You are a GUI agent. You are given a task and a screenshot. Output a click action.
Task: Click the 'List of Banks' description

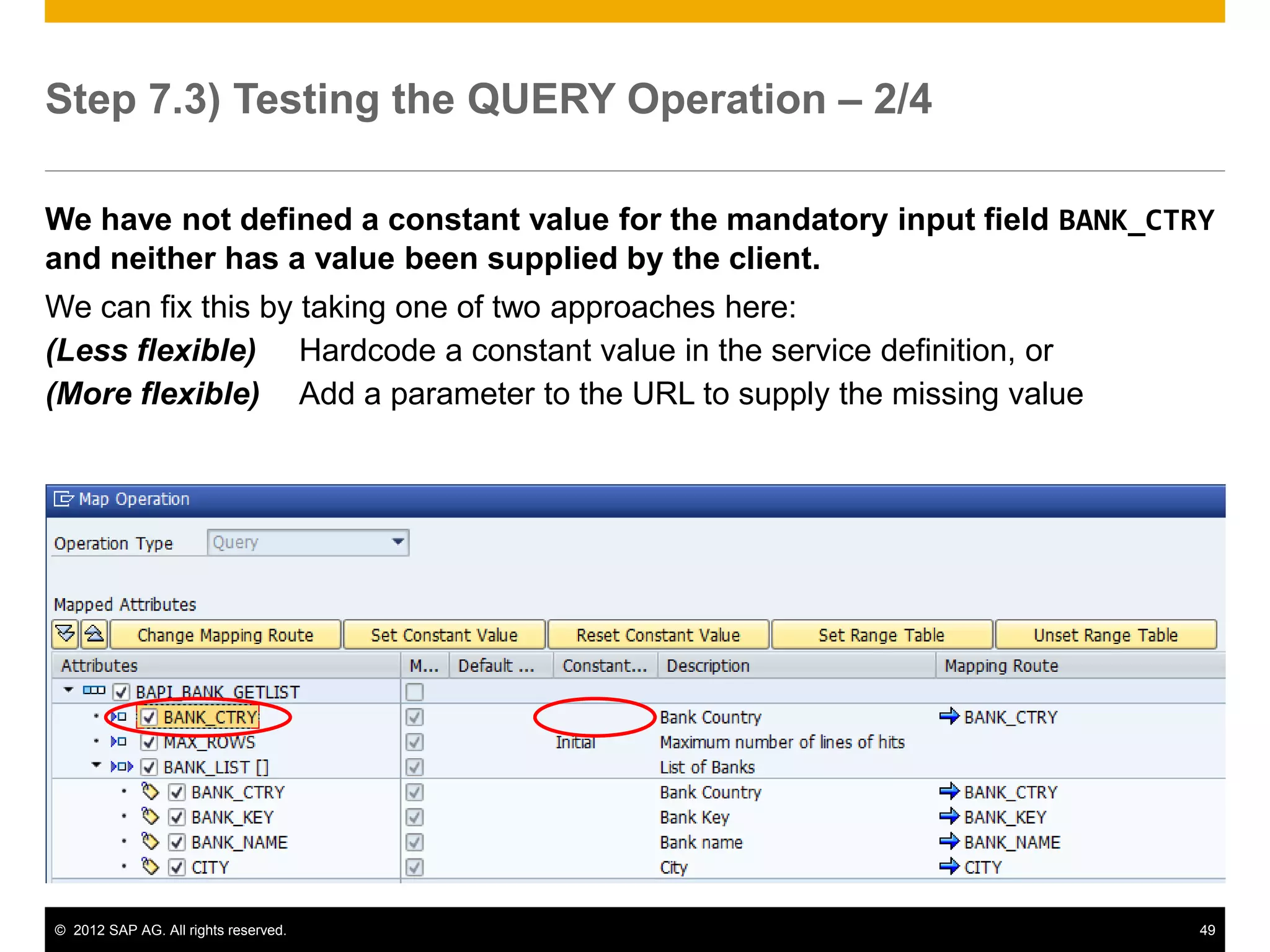point(707,767)
